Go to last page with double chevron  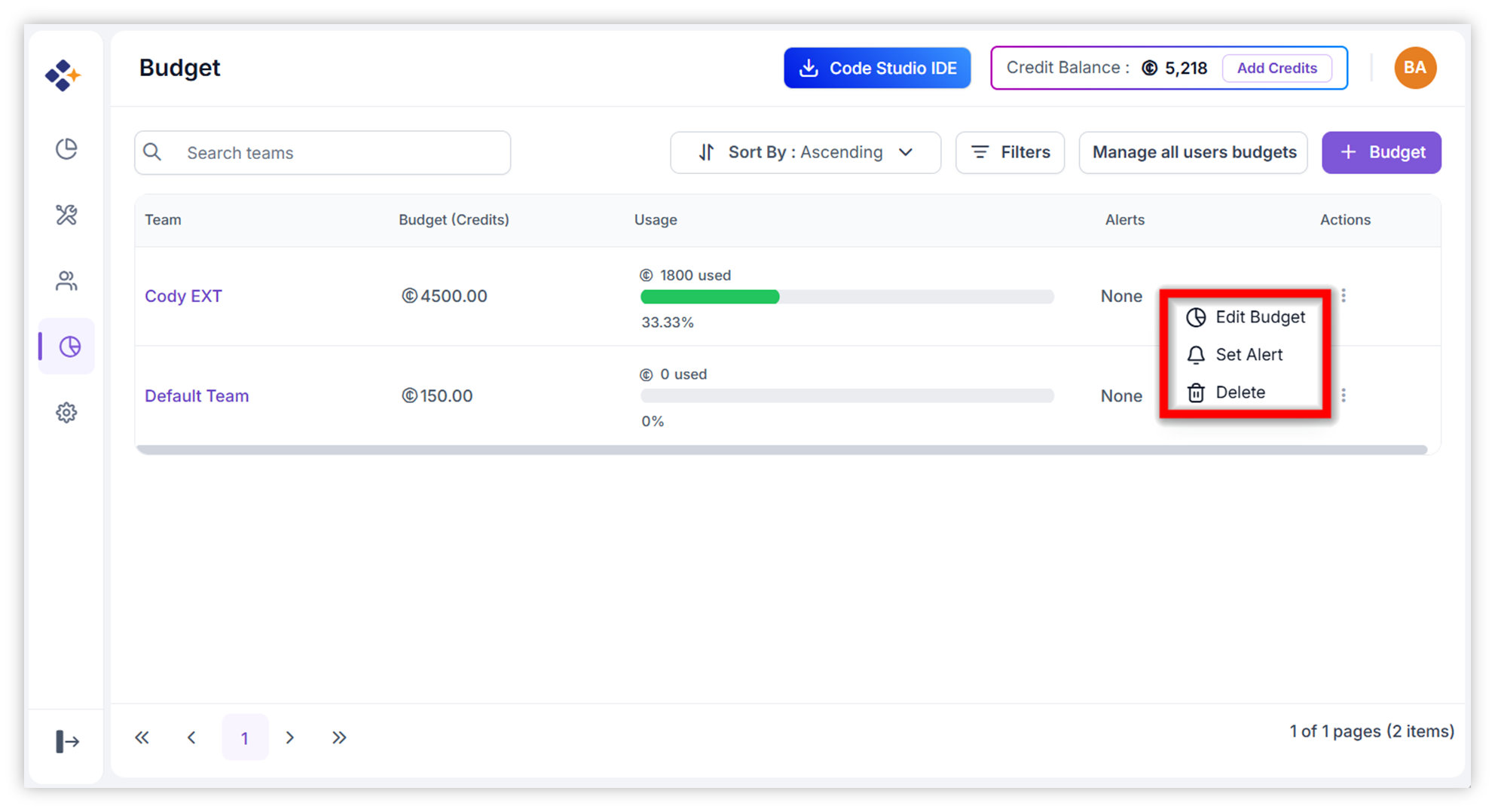pos(339,737)
